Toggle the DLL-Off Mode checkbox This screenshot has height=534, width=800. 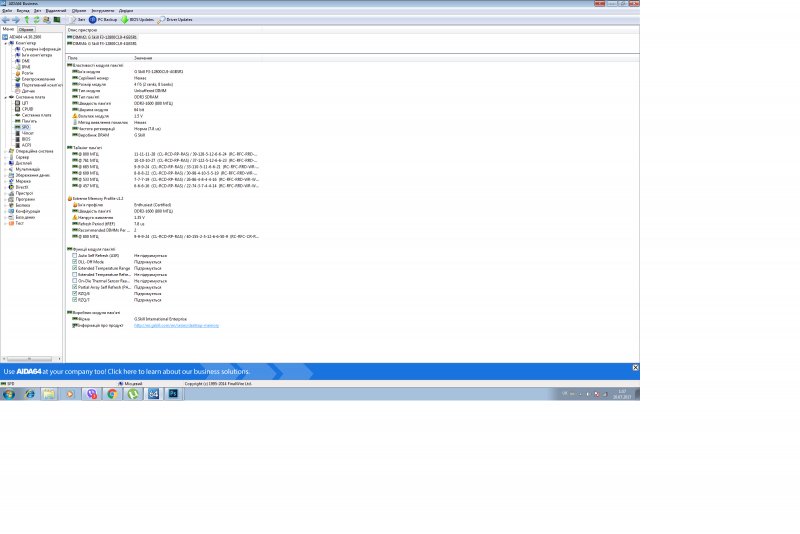[x=75, y=262]
